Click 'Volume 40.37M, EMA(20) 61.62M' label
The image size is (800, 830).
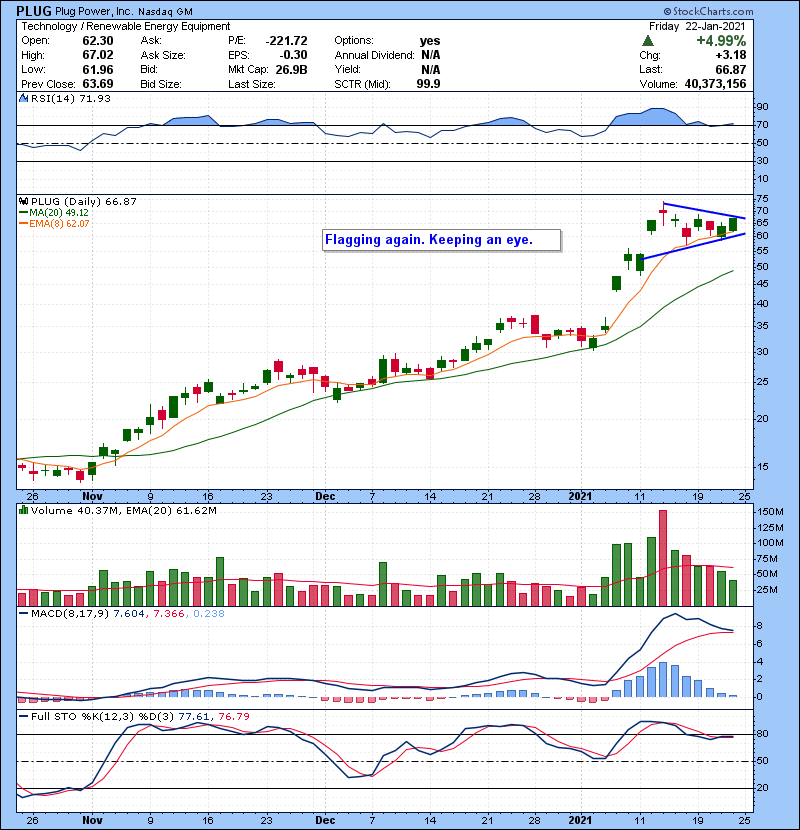124,511
